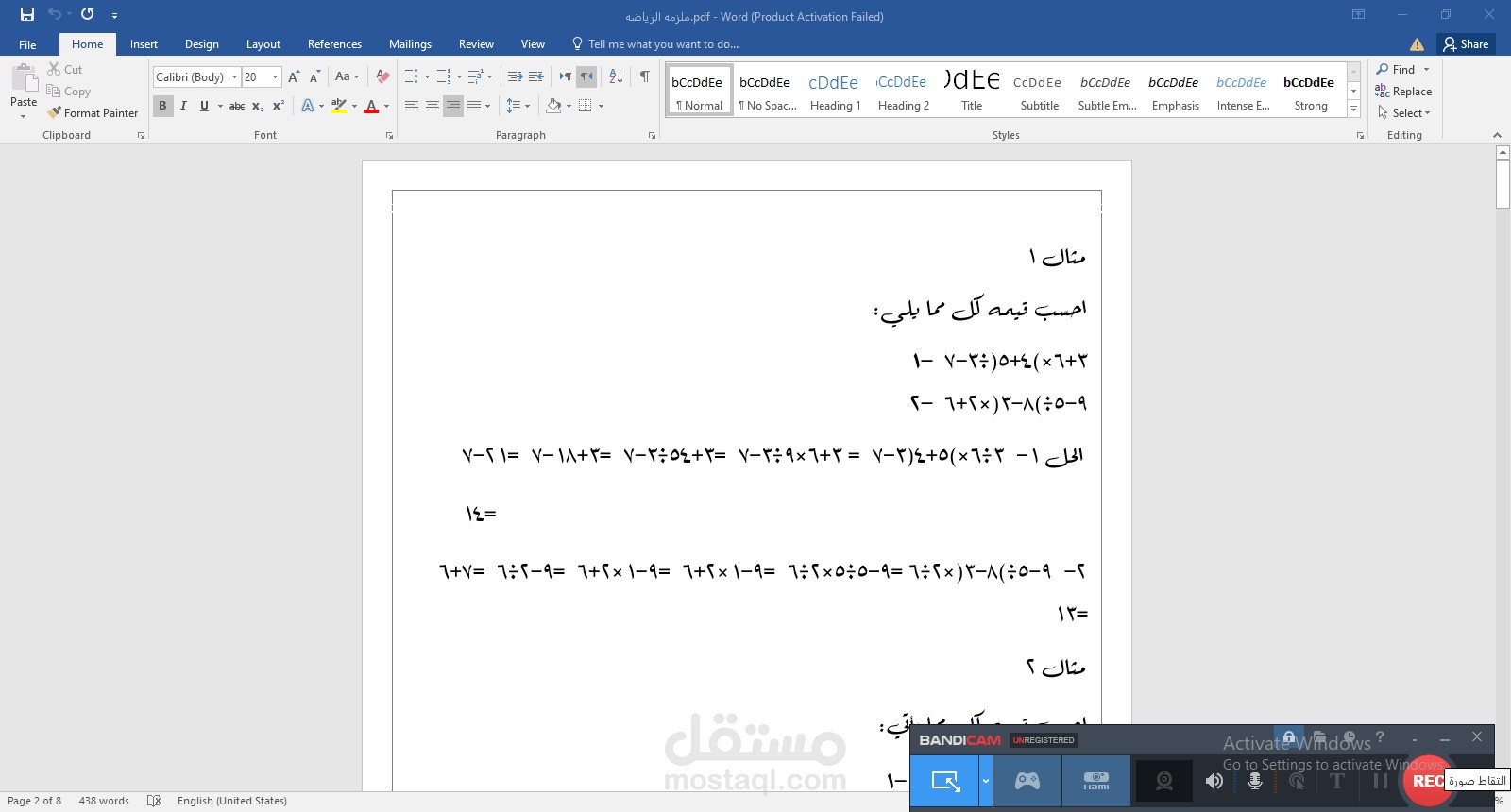This screenshot has height=812, width=1511.
Task: Open font color dropdown arrow
Action: (x=386, y=106)
